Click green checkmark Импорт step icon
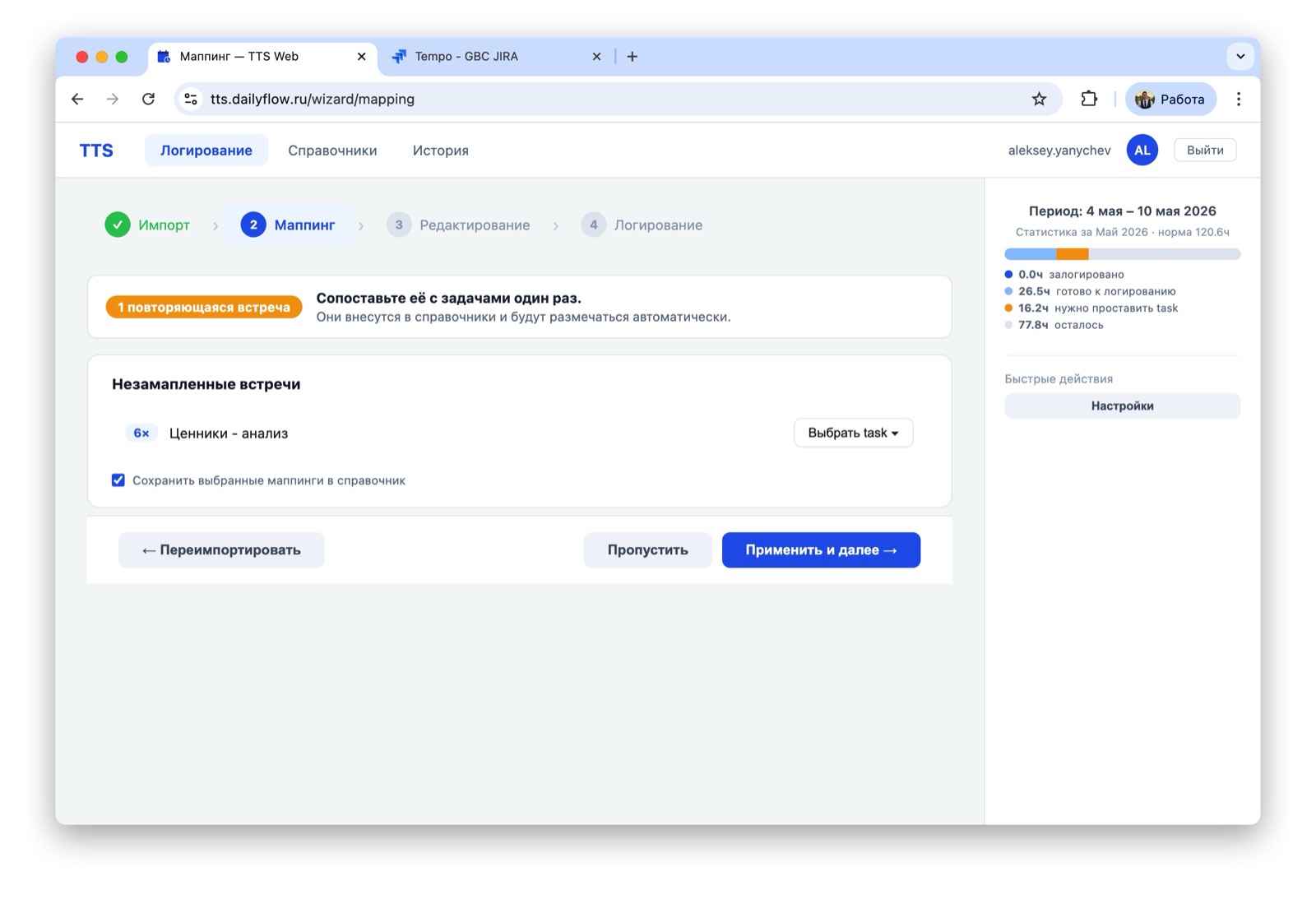 pyautogui.click(x=118, y=225)
